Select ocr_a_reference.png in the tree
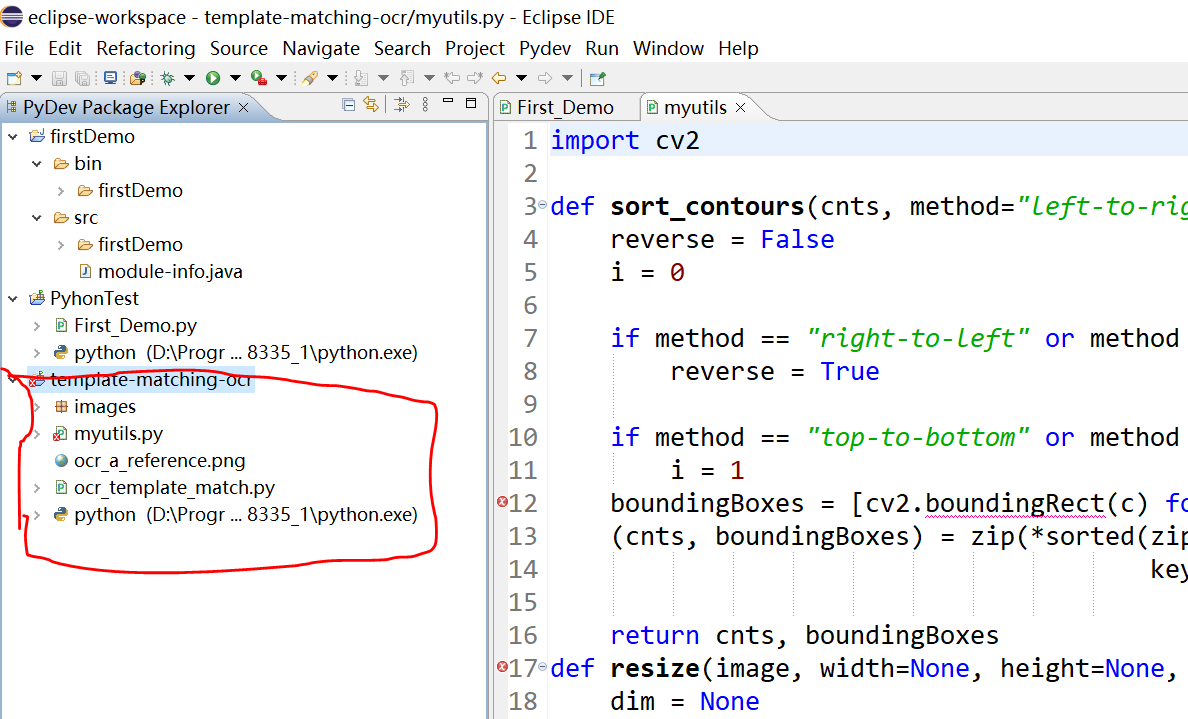The image size is (1188, 719). click(x=159, y=461)
